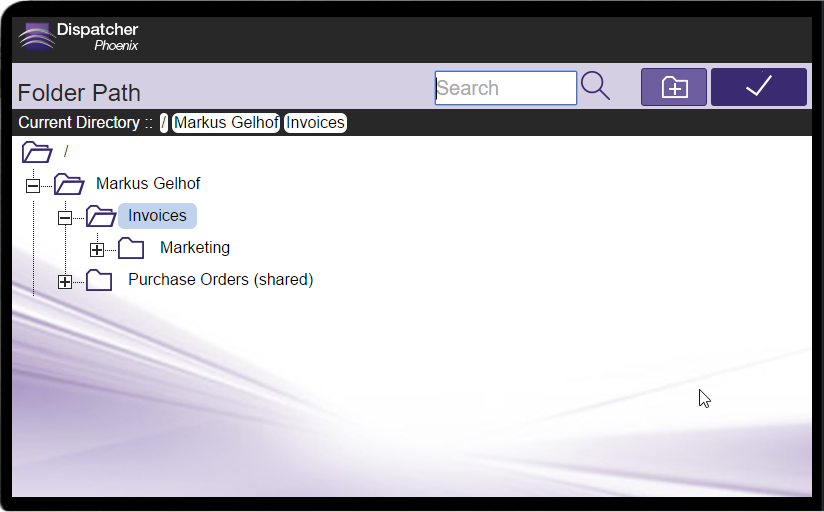Click into the Search input field
The width and height of the screenshot is (824, 512).
(x=505, y=88)
